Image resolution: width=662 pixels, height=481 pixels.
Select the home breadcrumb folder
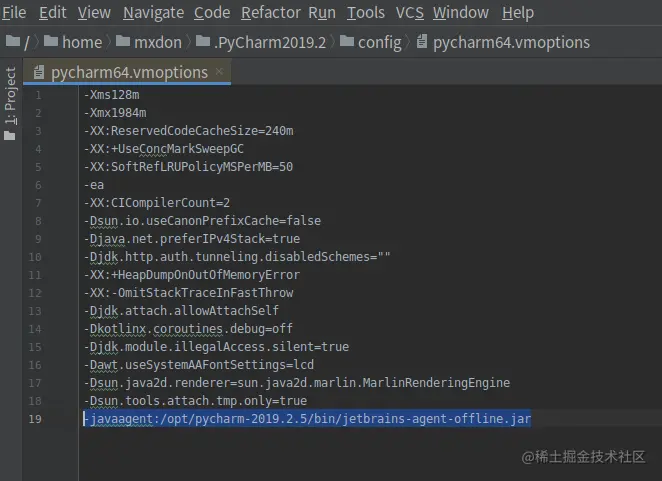[73, 42]
